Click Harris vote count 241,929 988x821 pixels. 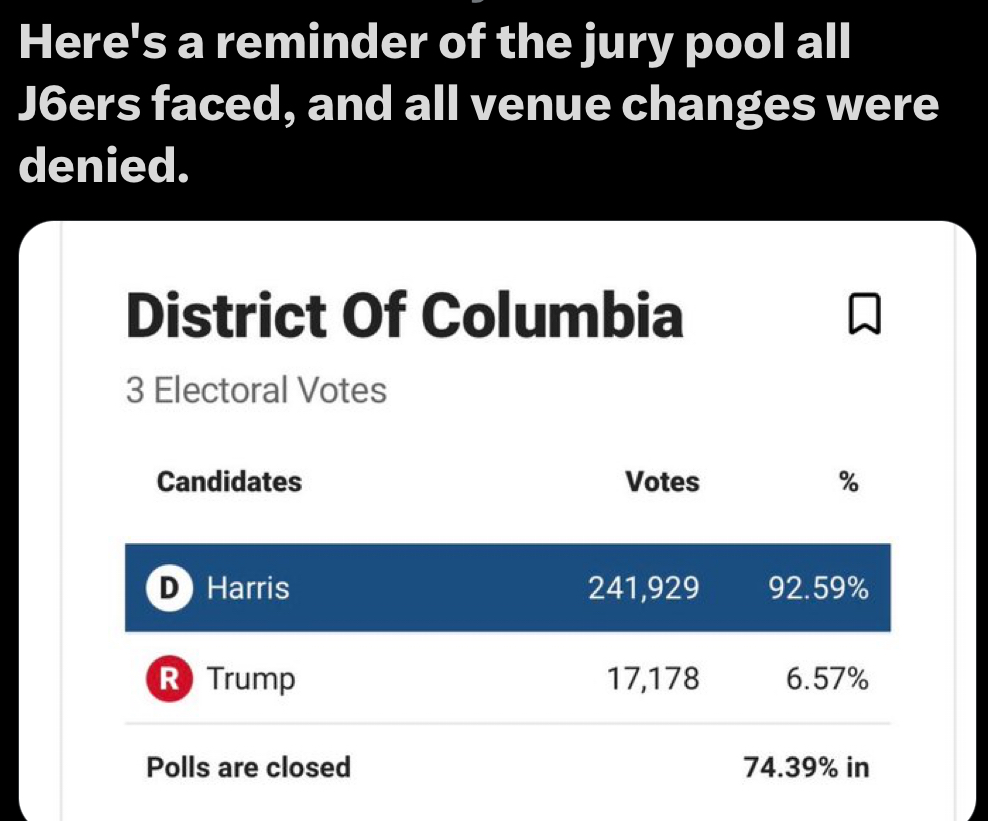point(644,588)
